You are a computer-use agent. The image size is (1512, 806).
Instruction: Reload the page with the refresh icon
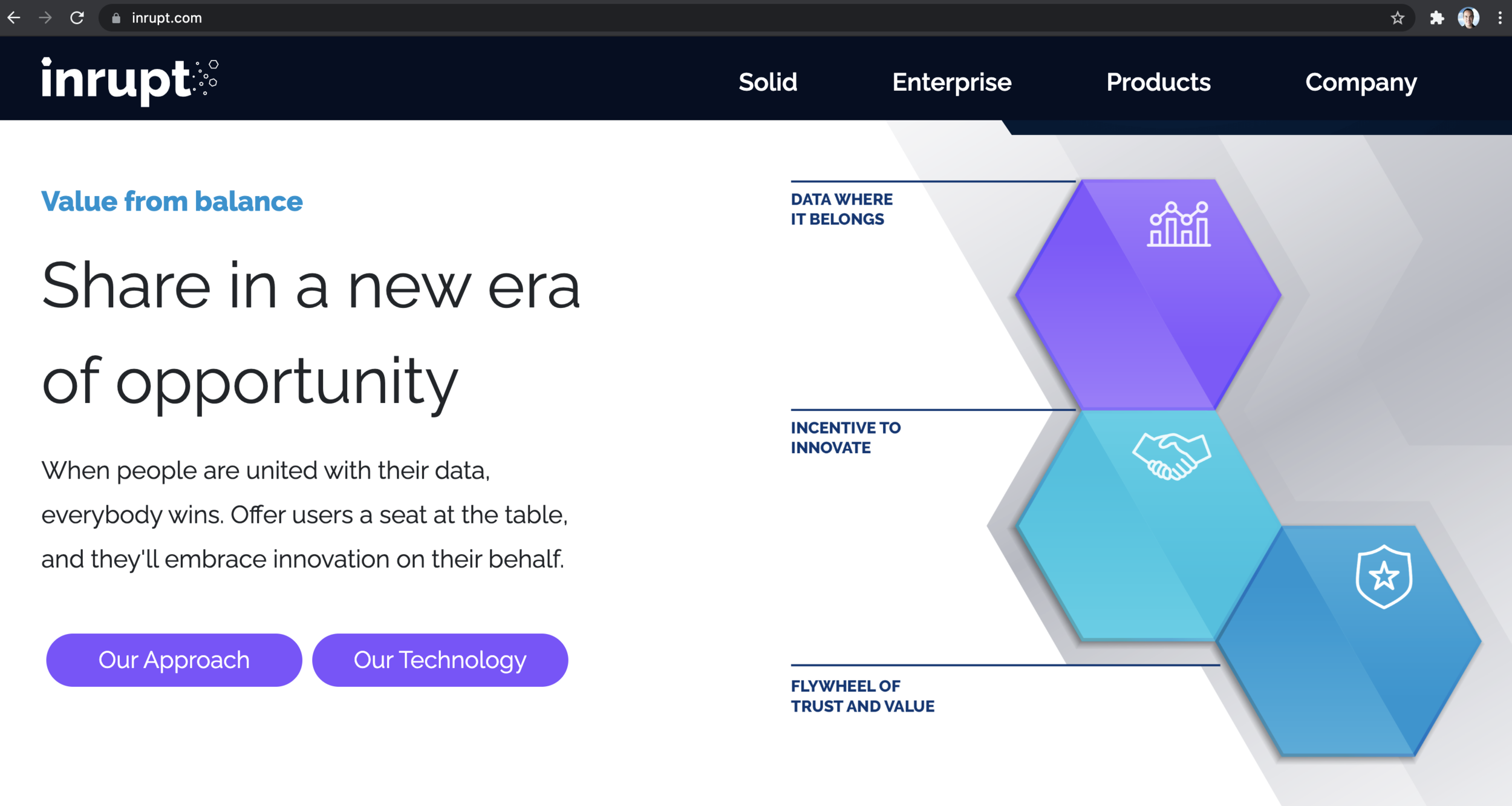(77, 18)
